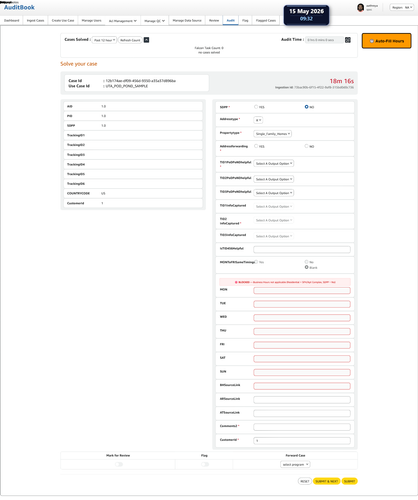This screenshot has width=418, height=500.
Task: Open the Region dropdown
Action: (402, 7)
